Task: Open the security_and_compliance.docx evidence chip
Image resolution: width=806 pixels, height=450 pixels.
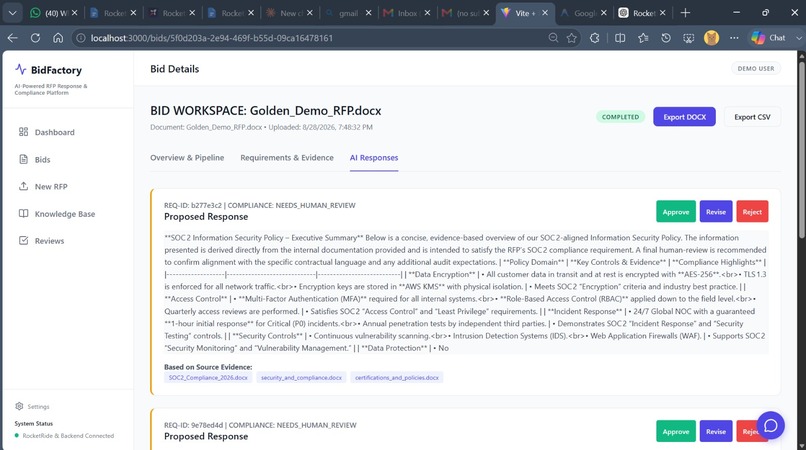Action: [x=301, y=377]
